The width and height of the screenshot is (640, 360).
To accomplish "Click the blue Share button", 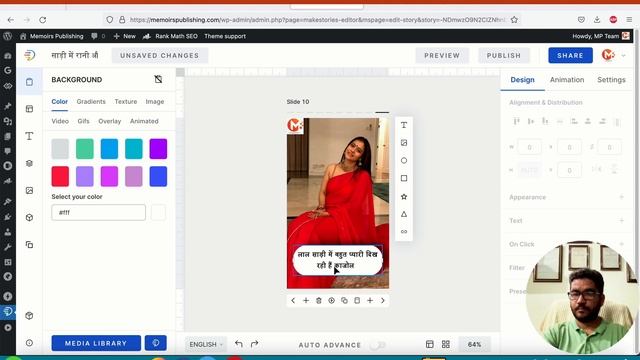I will 570,56.
